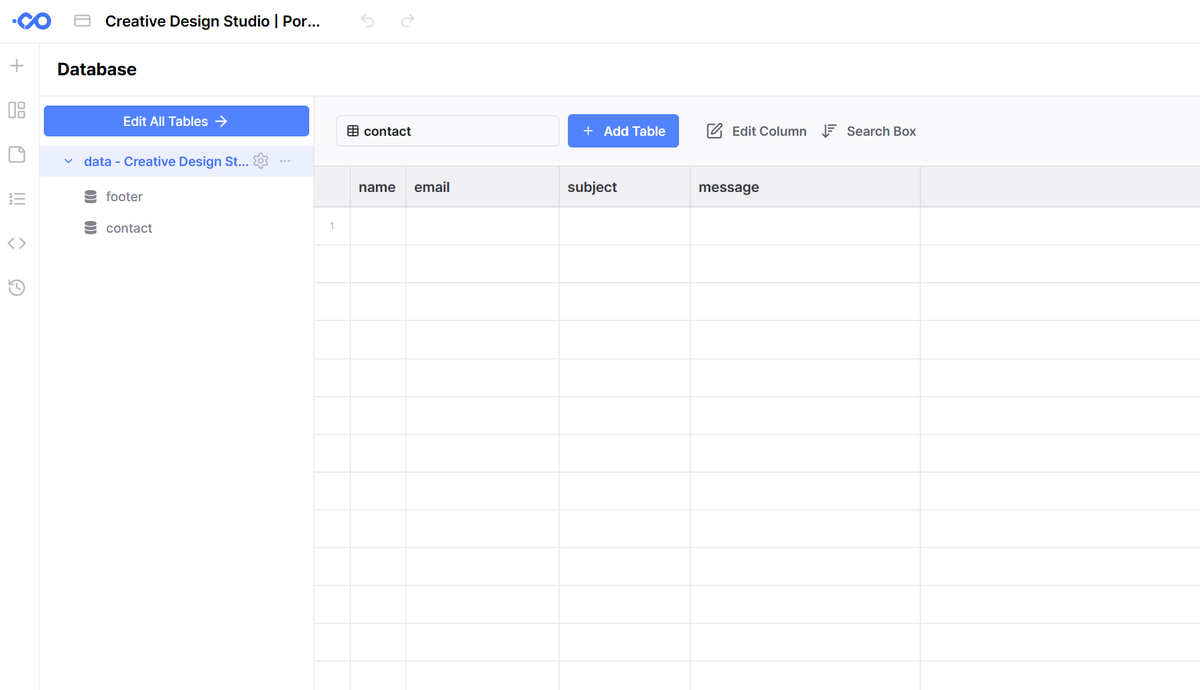Click the subject column header
Viewport: 1200px width, 690px height.
625,187
